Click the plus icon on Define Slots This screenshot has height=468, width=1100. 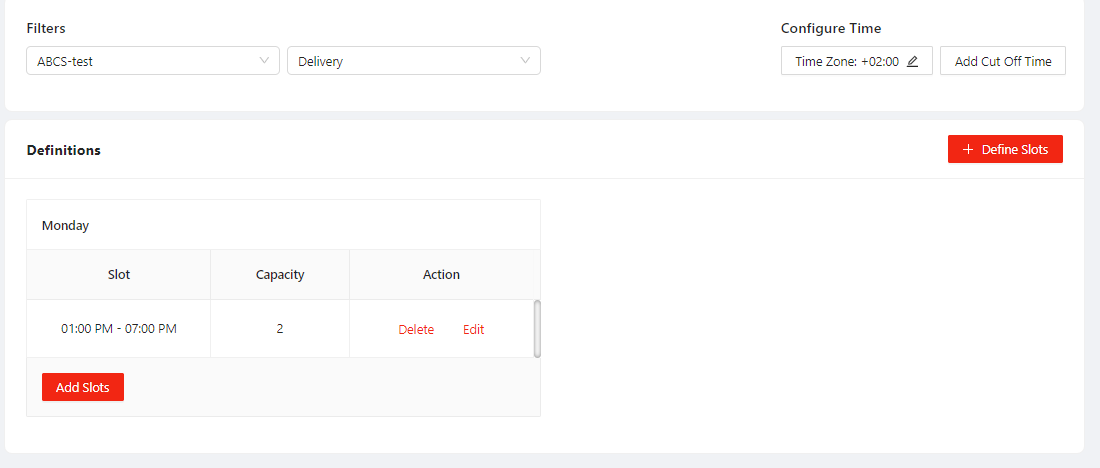[x=967, y=149]
